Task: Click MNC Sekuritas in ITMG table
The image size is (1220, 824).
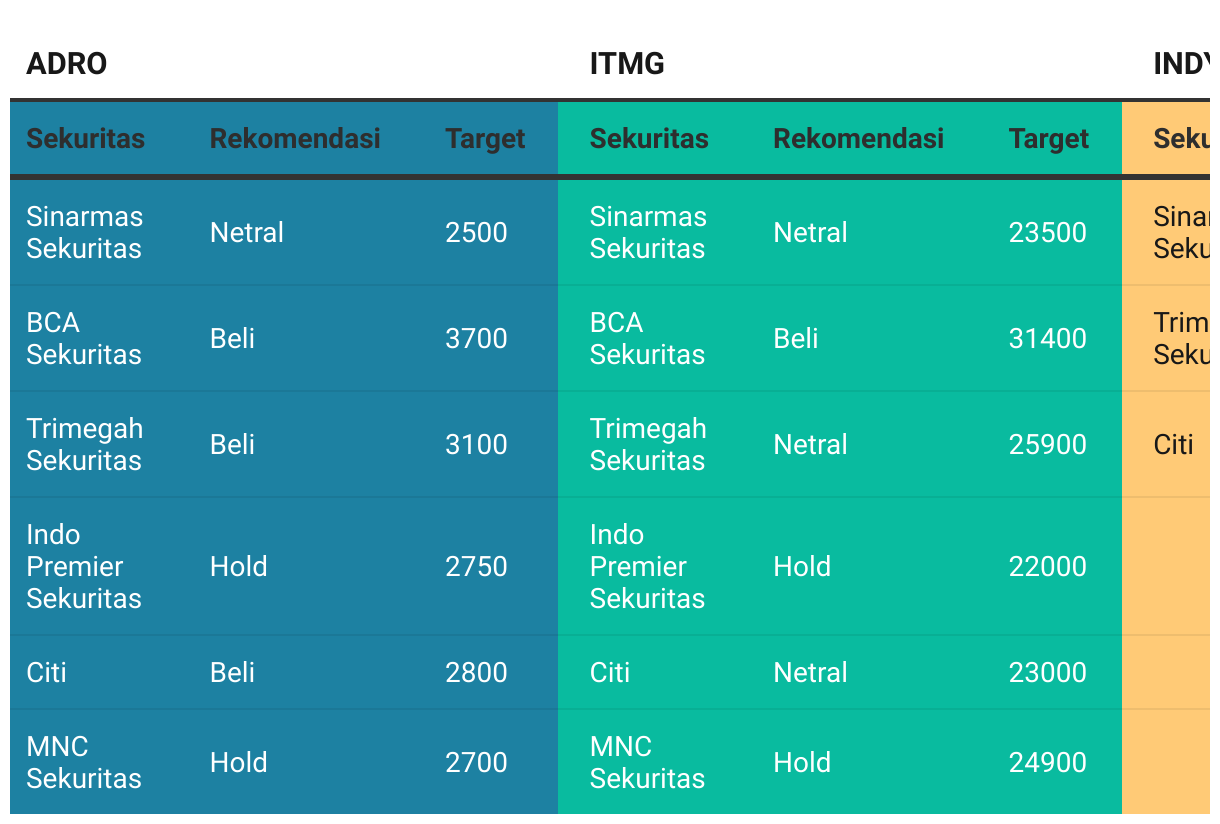Action: tap(648, 762)
